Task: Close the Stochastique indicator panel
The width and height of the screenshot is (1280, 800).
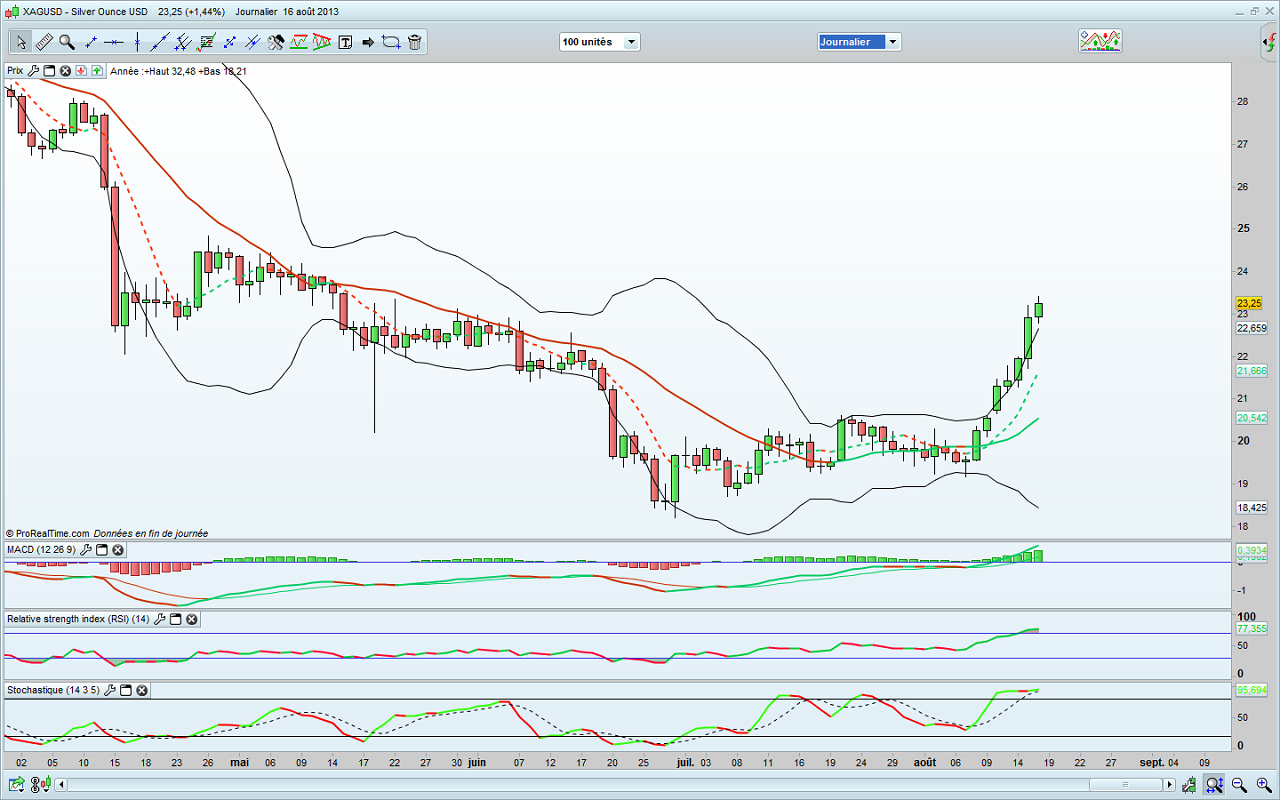Action: (142, 690)
